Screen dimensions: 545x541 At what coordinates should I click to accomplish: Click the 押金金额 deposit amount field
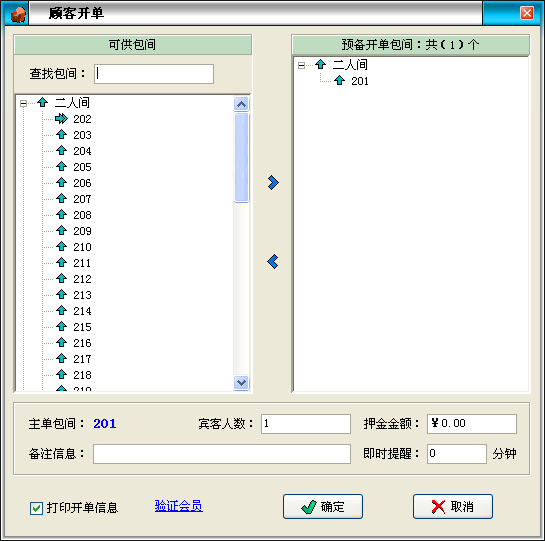click(472, 423)
